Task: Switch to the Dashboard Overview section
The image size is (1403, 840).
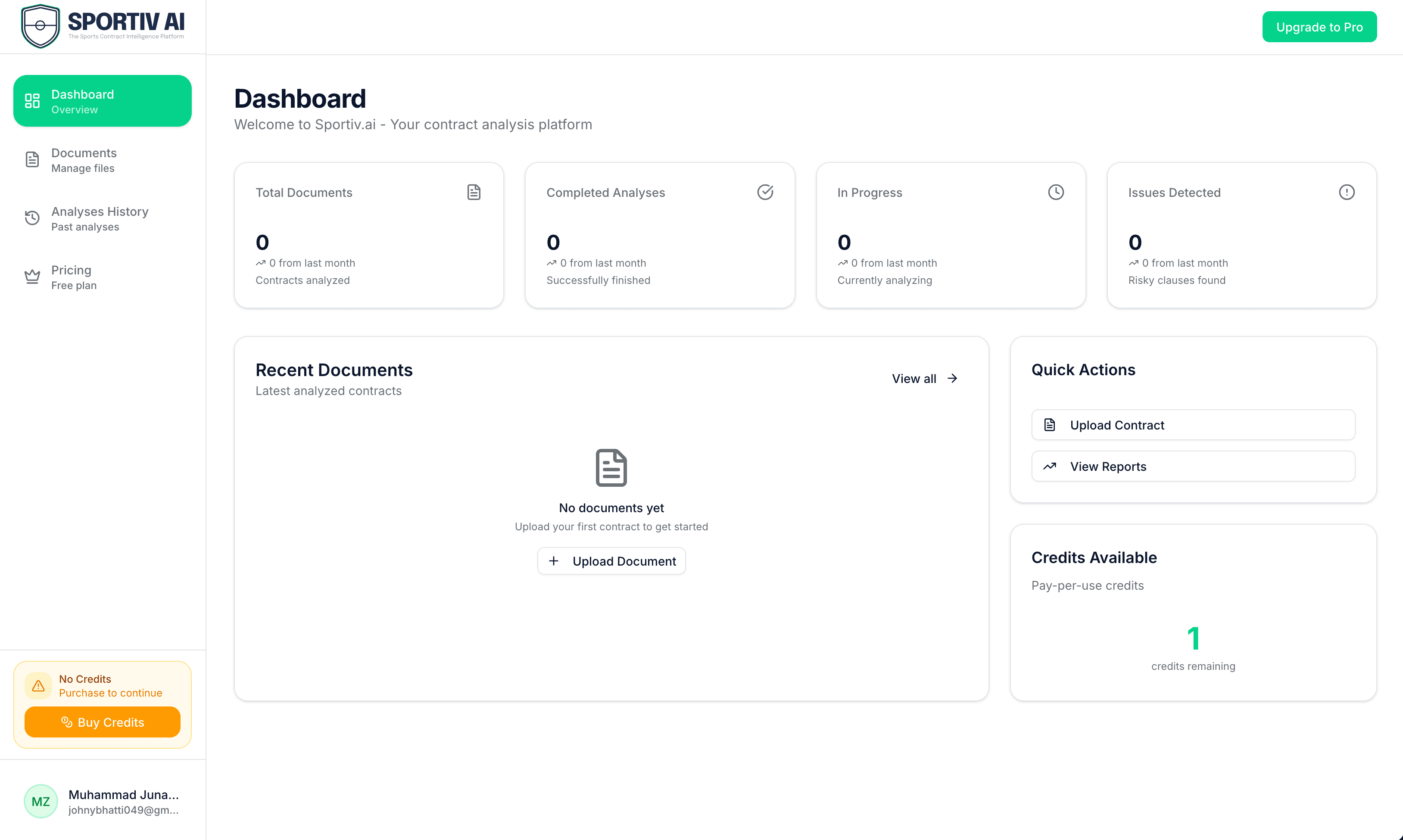Action: point(102,100)
